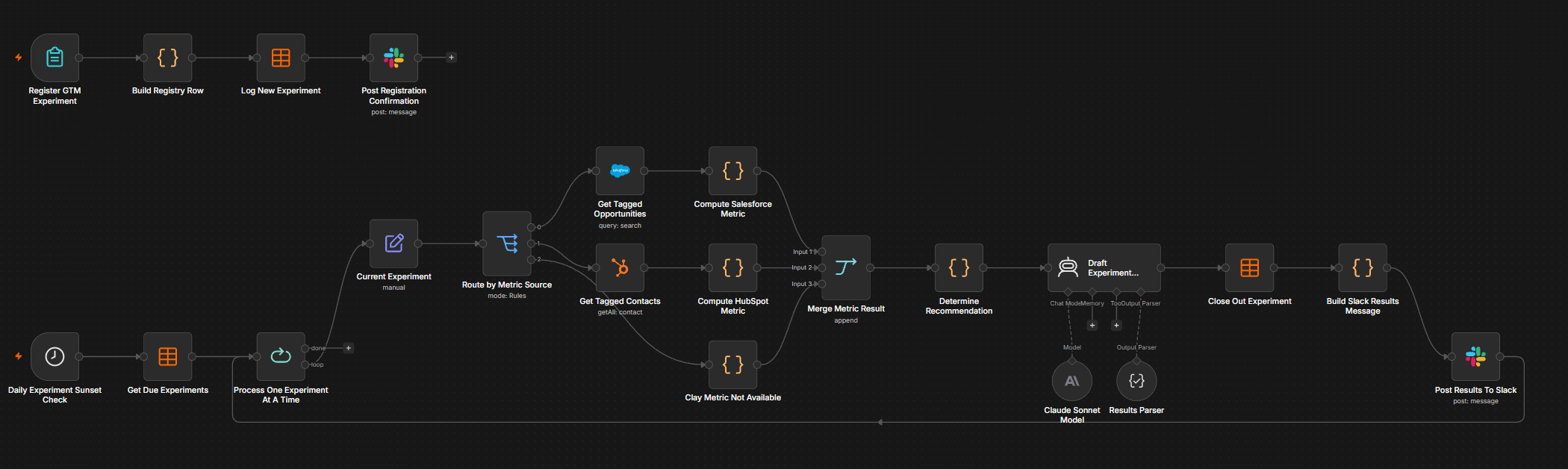Click Input 3 connector on Merge Metric Result
1568x469 pixels.
click(821, 284)
